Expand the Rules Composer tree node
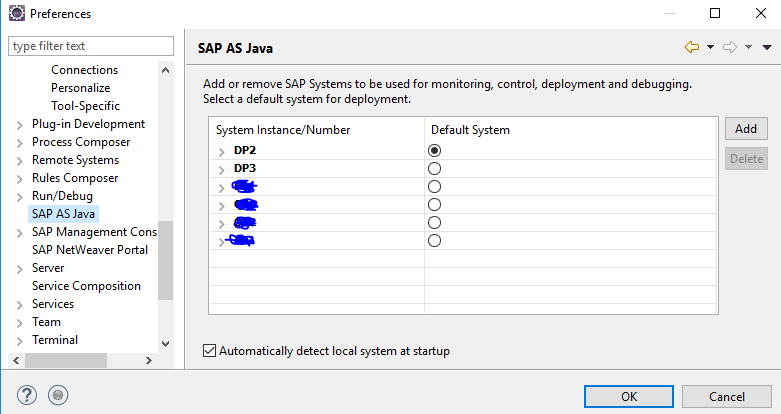This screenshot has width=781, height=414. pos(19,179)
